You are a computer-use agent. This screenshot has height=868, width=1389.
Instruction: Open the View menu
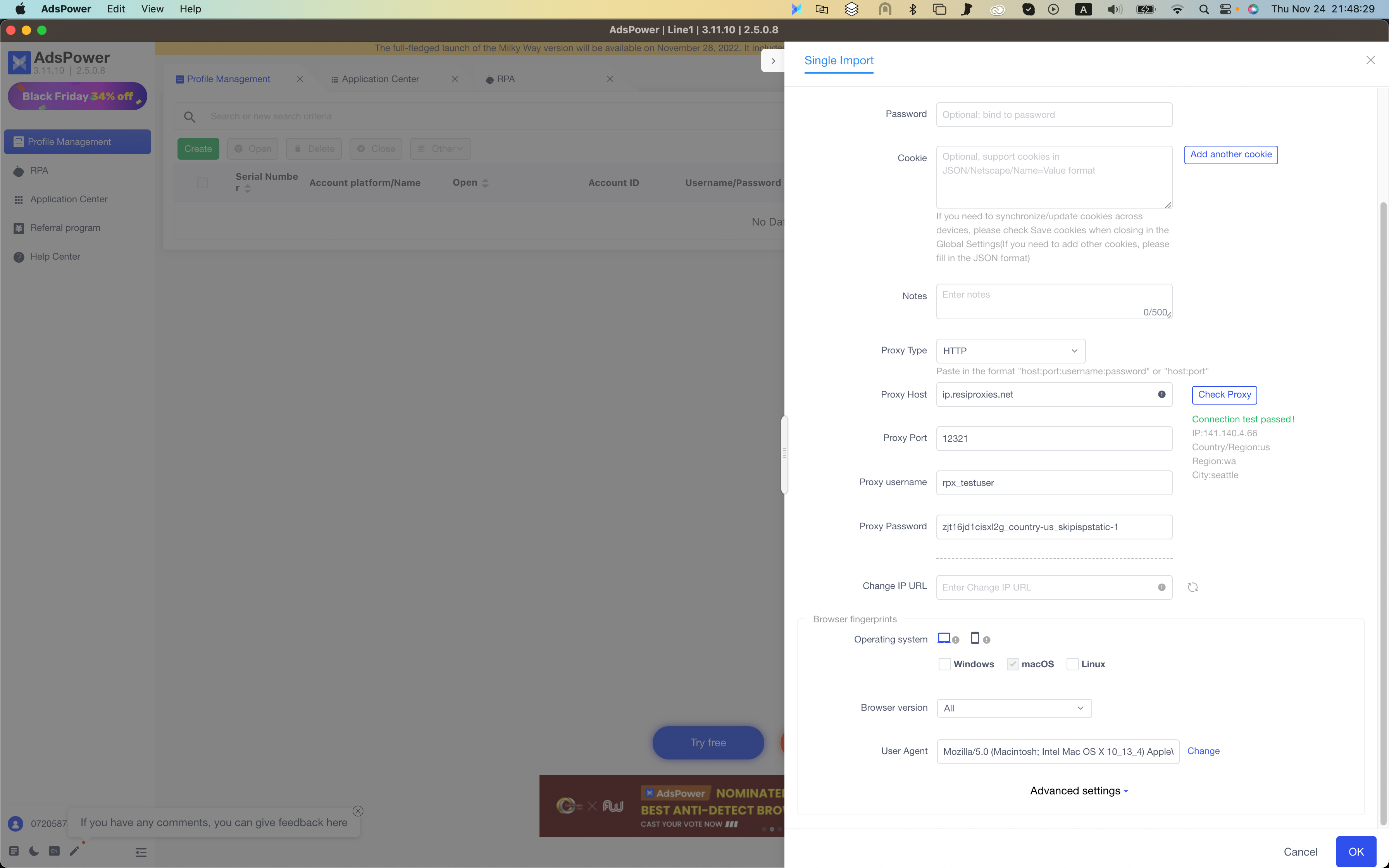click(x=152, y=9)
